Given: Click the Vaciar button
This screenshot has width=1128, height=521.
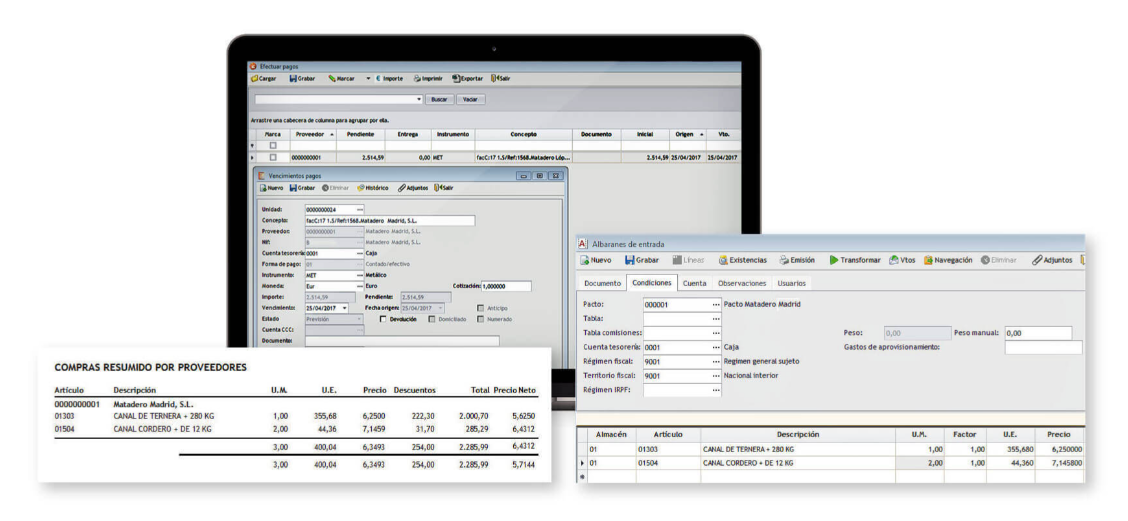Looking at the screenshot, I should 470,99.
